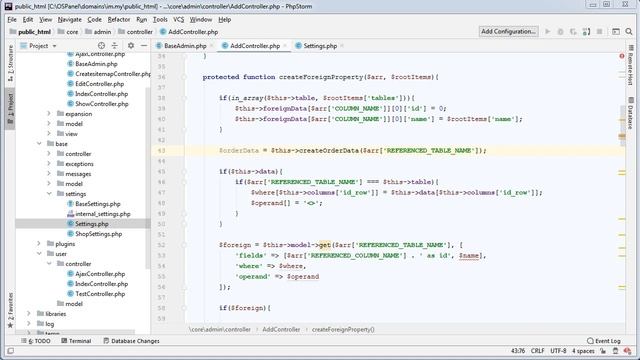This screenshot has width=640, height=360.
Task: Collapse the base folder
Action: click(x=39, y=144)
